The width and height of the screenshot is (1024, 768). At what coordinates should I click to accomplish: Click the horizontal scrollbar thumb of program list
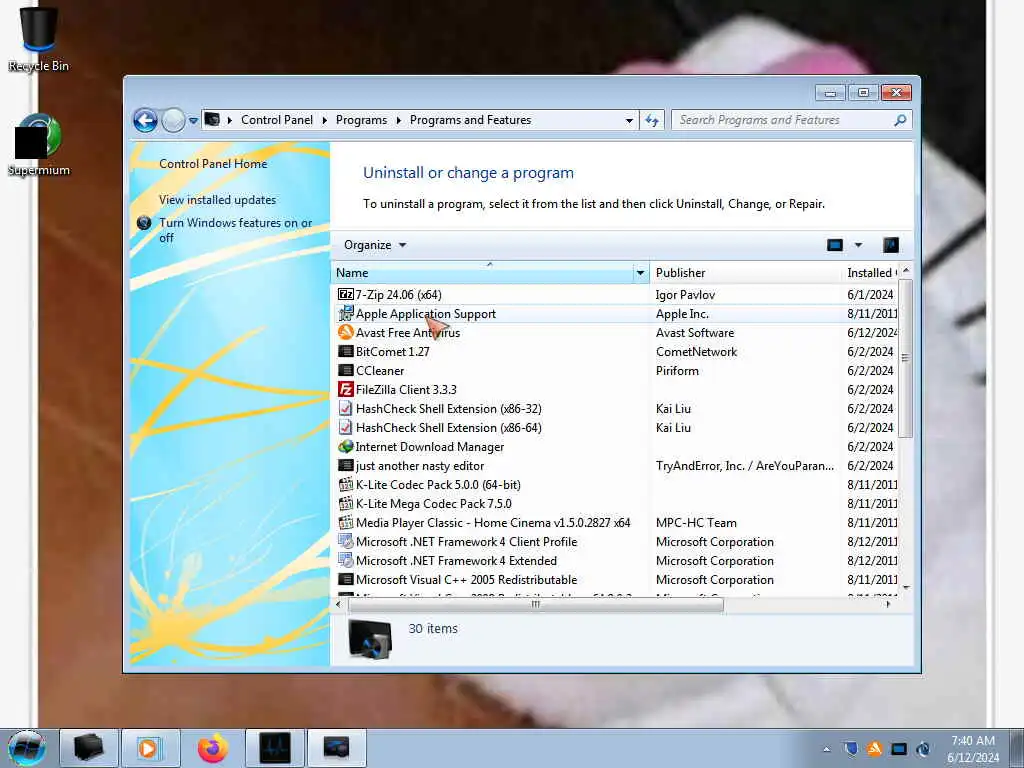(x=536, y=605)
